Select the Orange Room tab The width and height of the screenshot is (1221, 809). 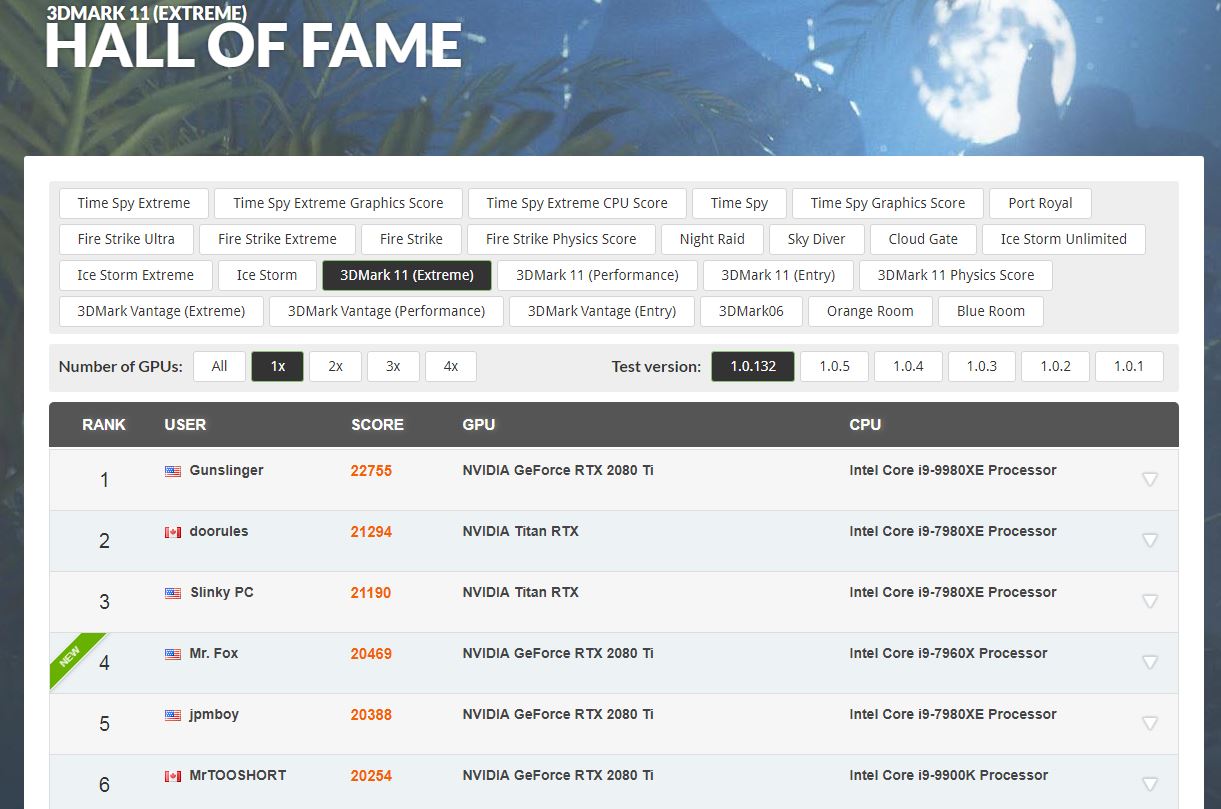coord(870,311)
